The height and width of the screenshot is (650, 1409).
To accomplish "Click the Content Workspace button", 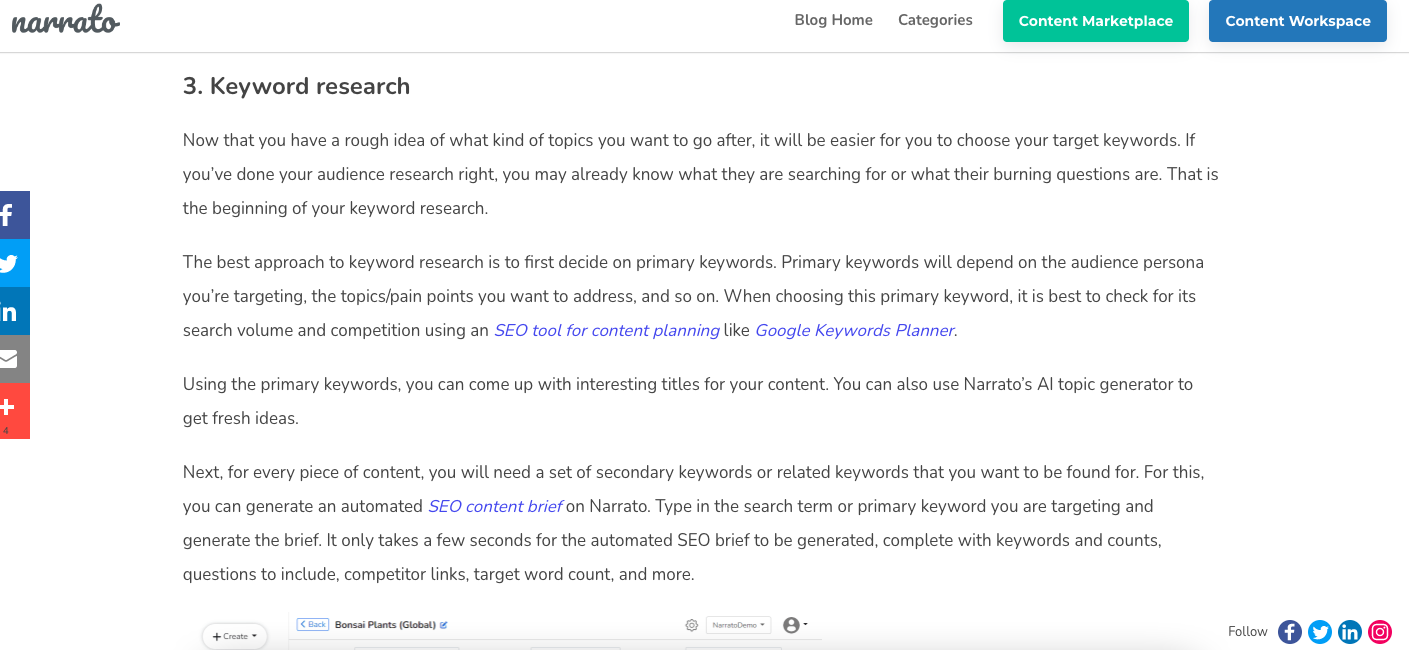I will tap(1297, 21).
